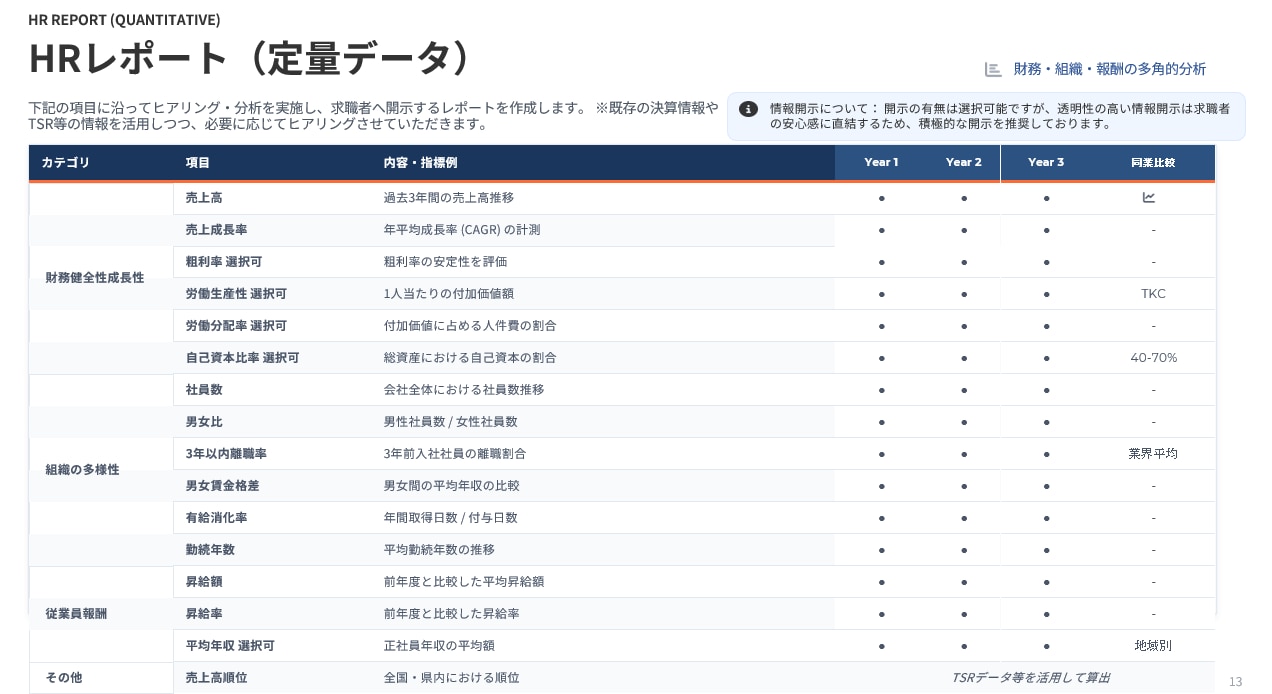Select the Year 2 dot for 社員数
The width and height of the screenshot is (1272, 694).
pos(964,390)
